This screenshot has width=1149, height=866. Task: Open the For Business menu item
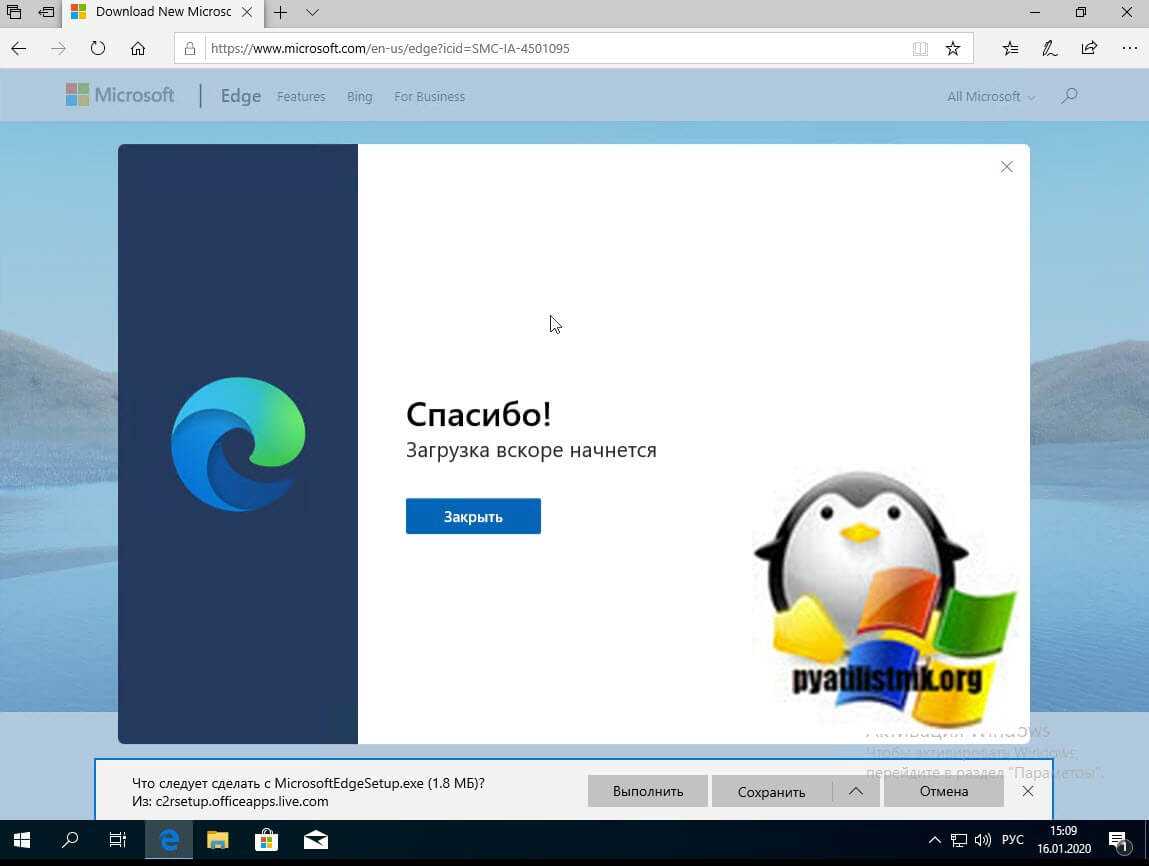(429, 97)
